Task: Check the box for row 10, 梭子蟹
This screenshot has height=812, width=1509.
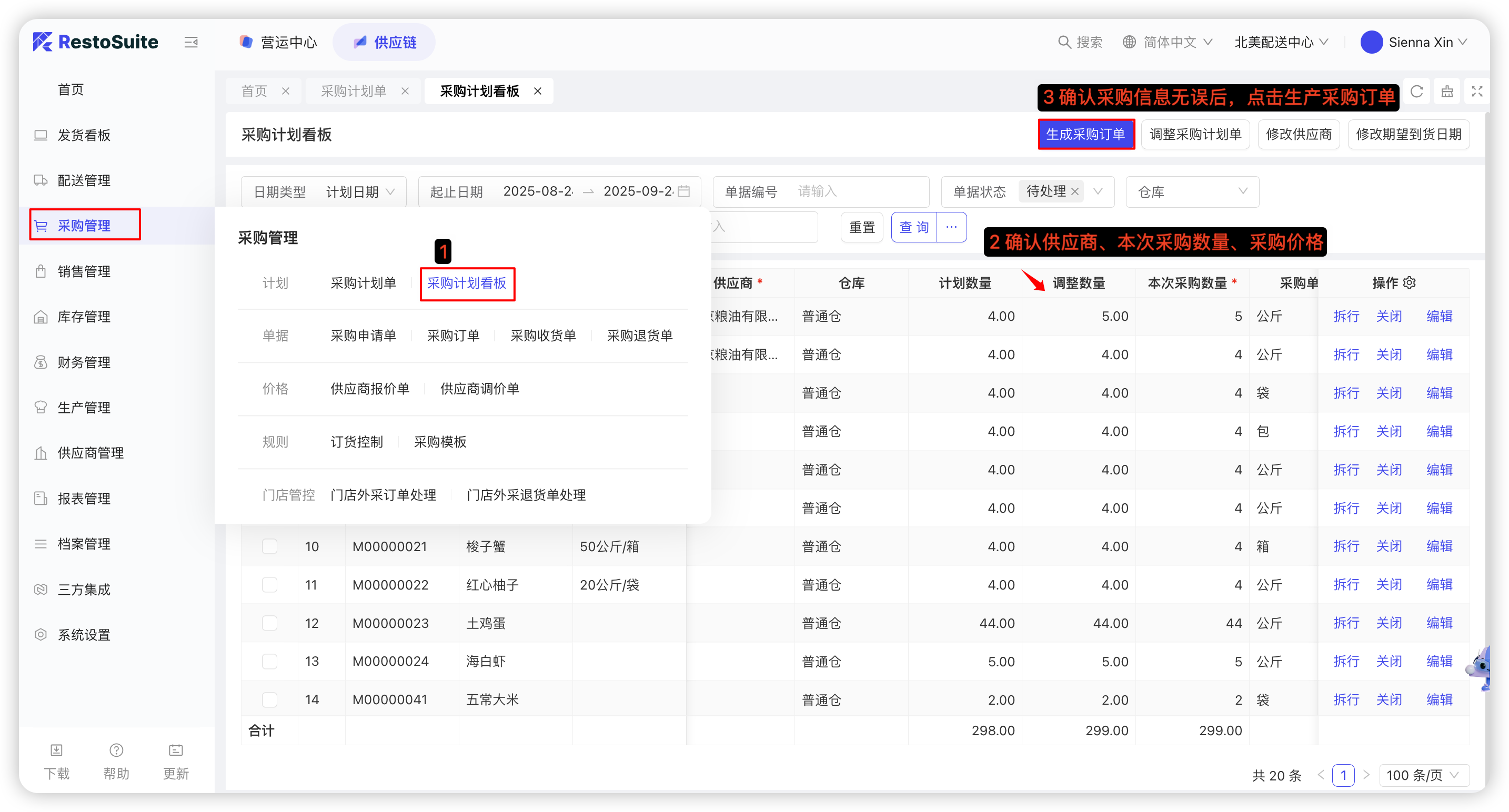Action: click(x=269, y=546)
